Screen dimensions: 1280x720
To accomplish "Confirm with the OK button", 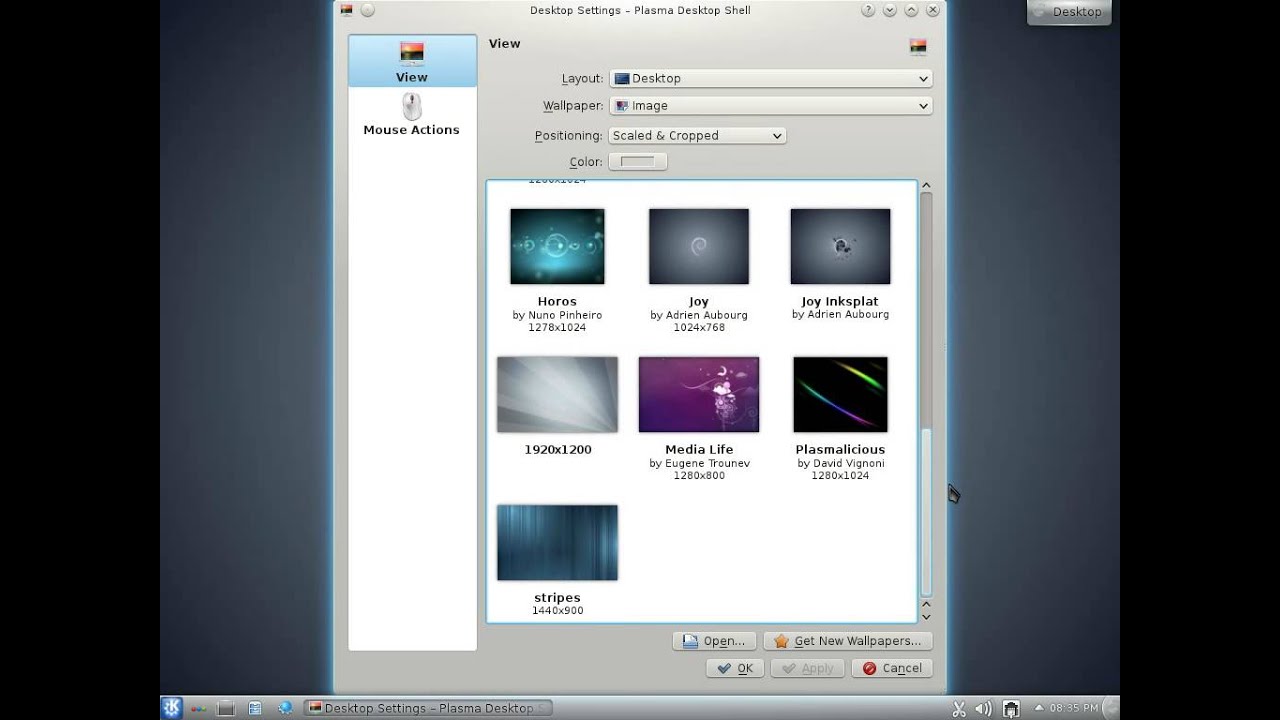I will pos(735,668).
